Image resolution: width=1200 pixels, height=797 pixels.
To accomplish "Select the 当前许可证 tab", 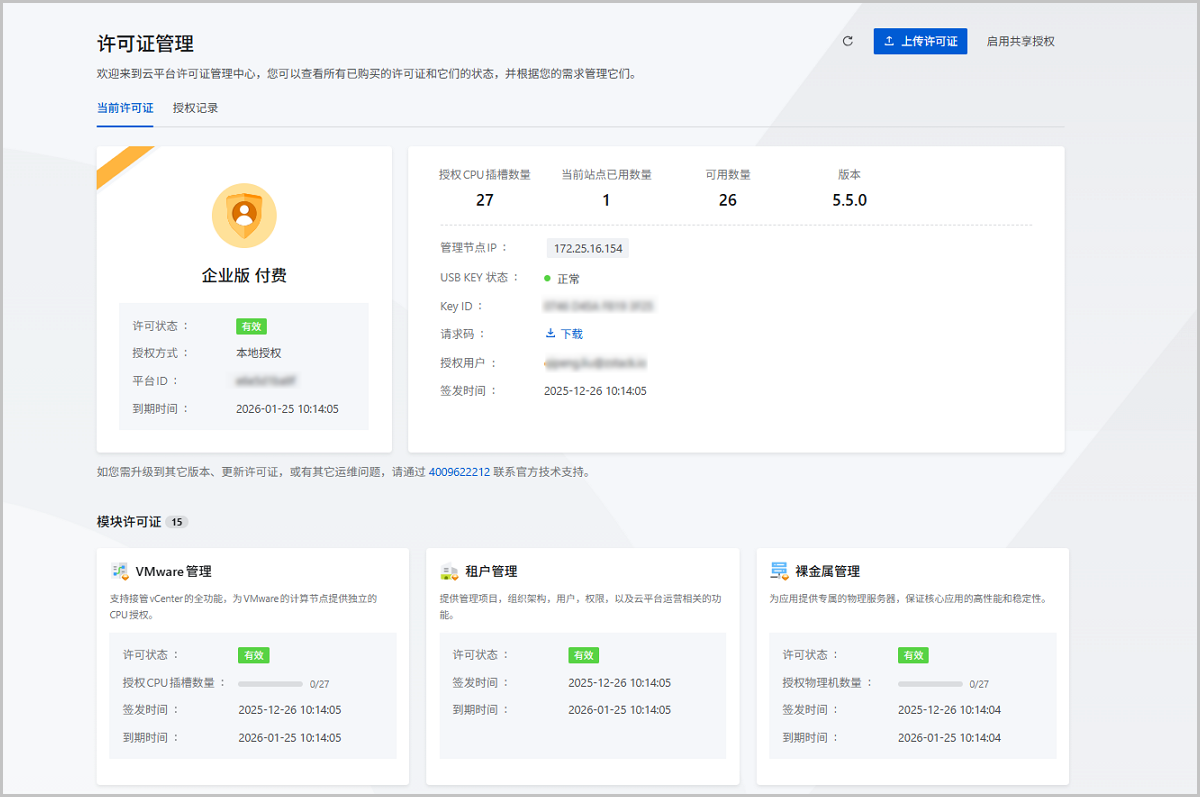I will point(125,108).
